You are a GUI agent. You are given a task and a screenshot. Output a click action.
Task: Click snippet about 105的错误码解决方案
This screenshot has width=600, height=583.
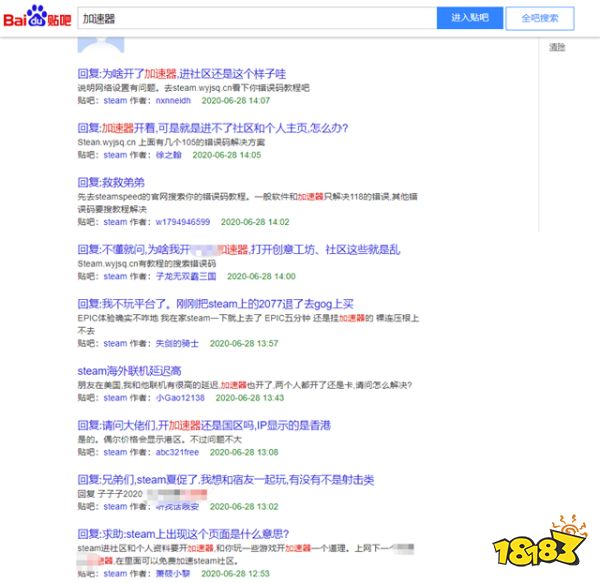pos(171,142)
